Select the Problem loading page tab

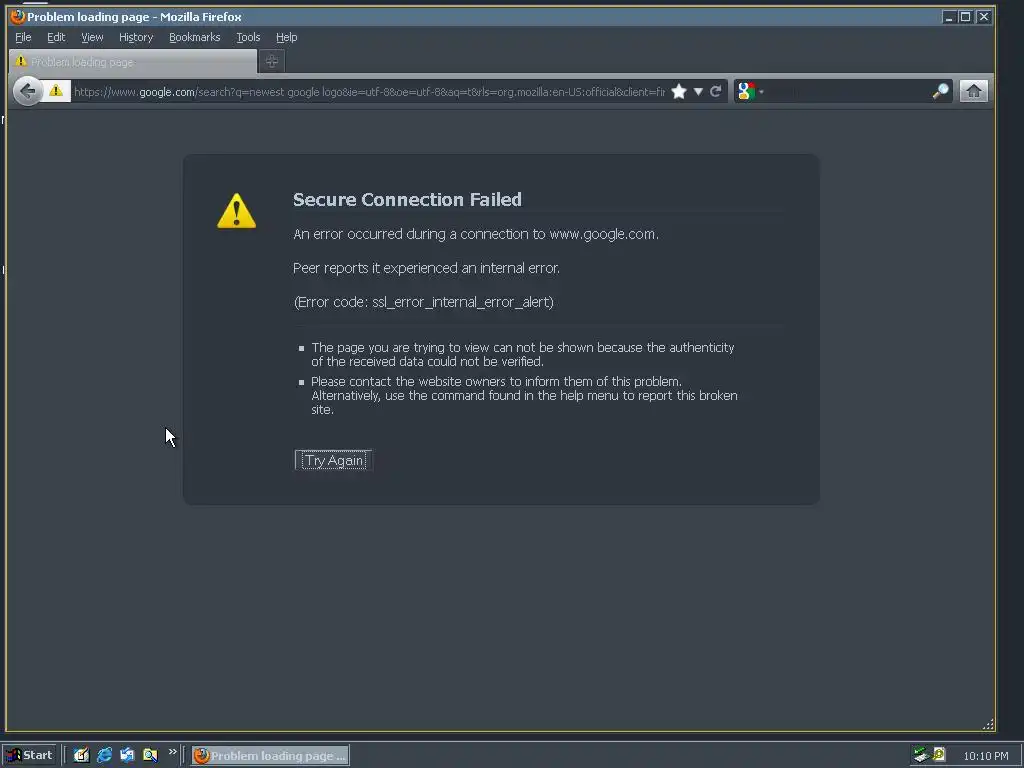tap(133, 61)
